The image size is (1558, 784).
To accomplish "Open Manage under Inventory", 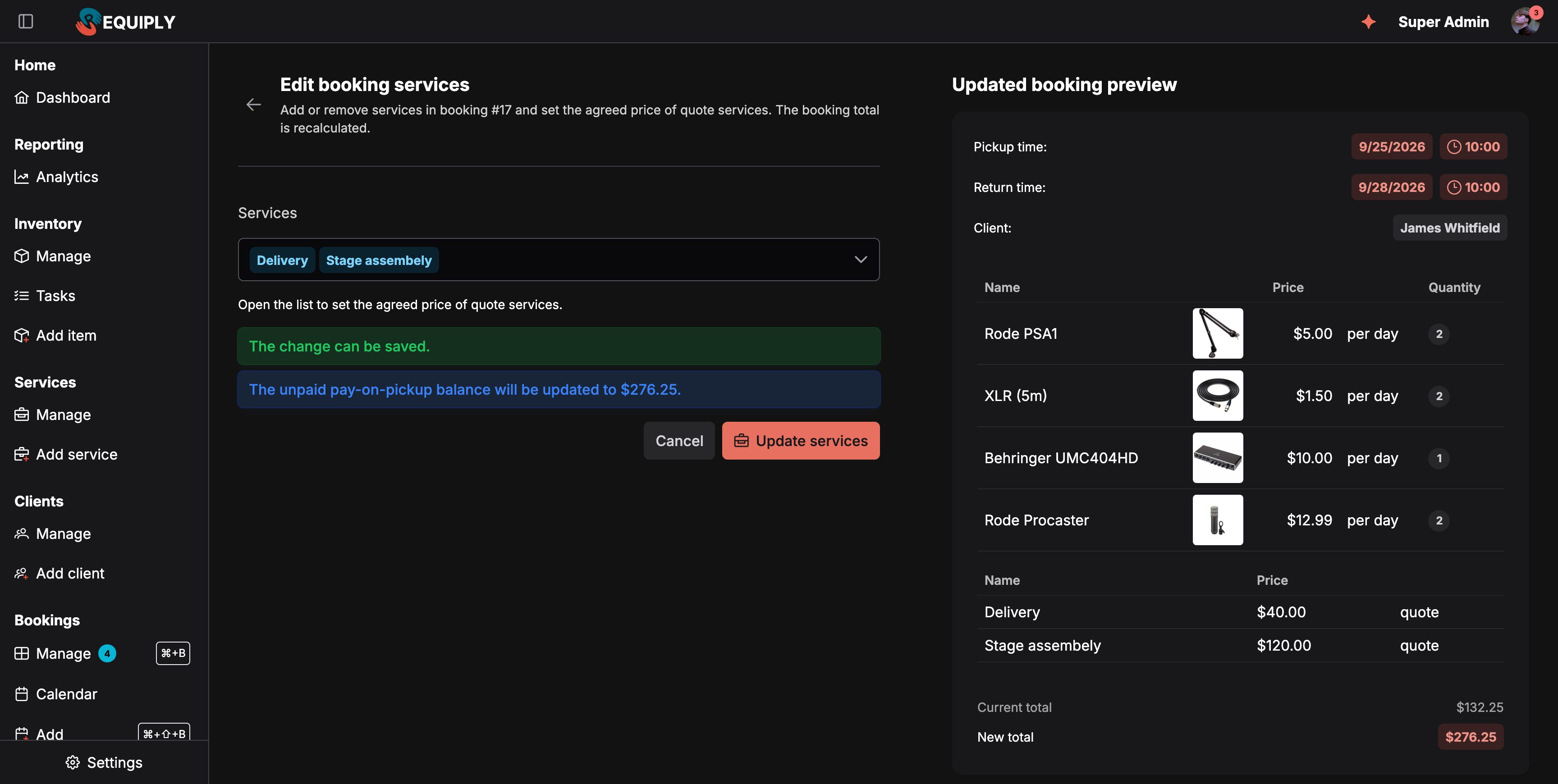I will point(53,255).
